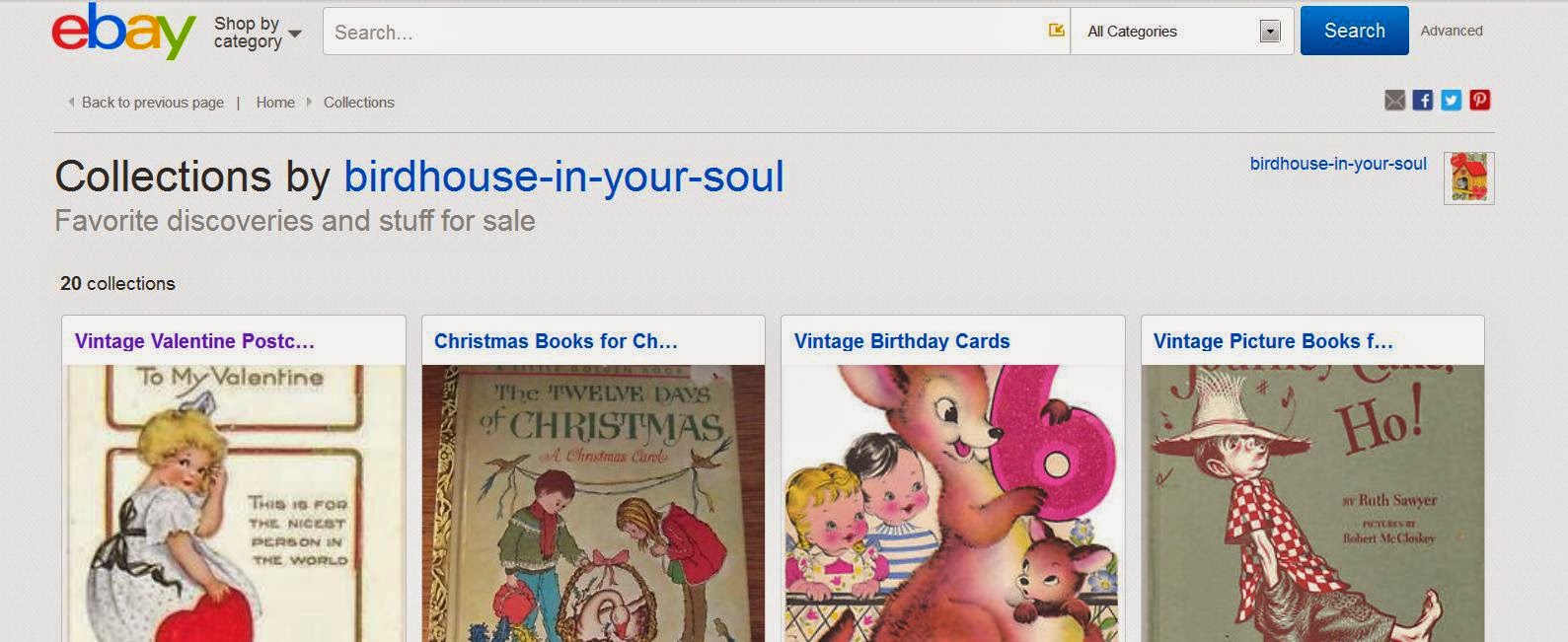Share the page via the email envelope icon
The image size is (1568, 642).
[x=1394, y=100]
